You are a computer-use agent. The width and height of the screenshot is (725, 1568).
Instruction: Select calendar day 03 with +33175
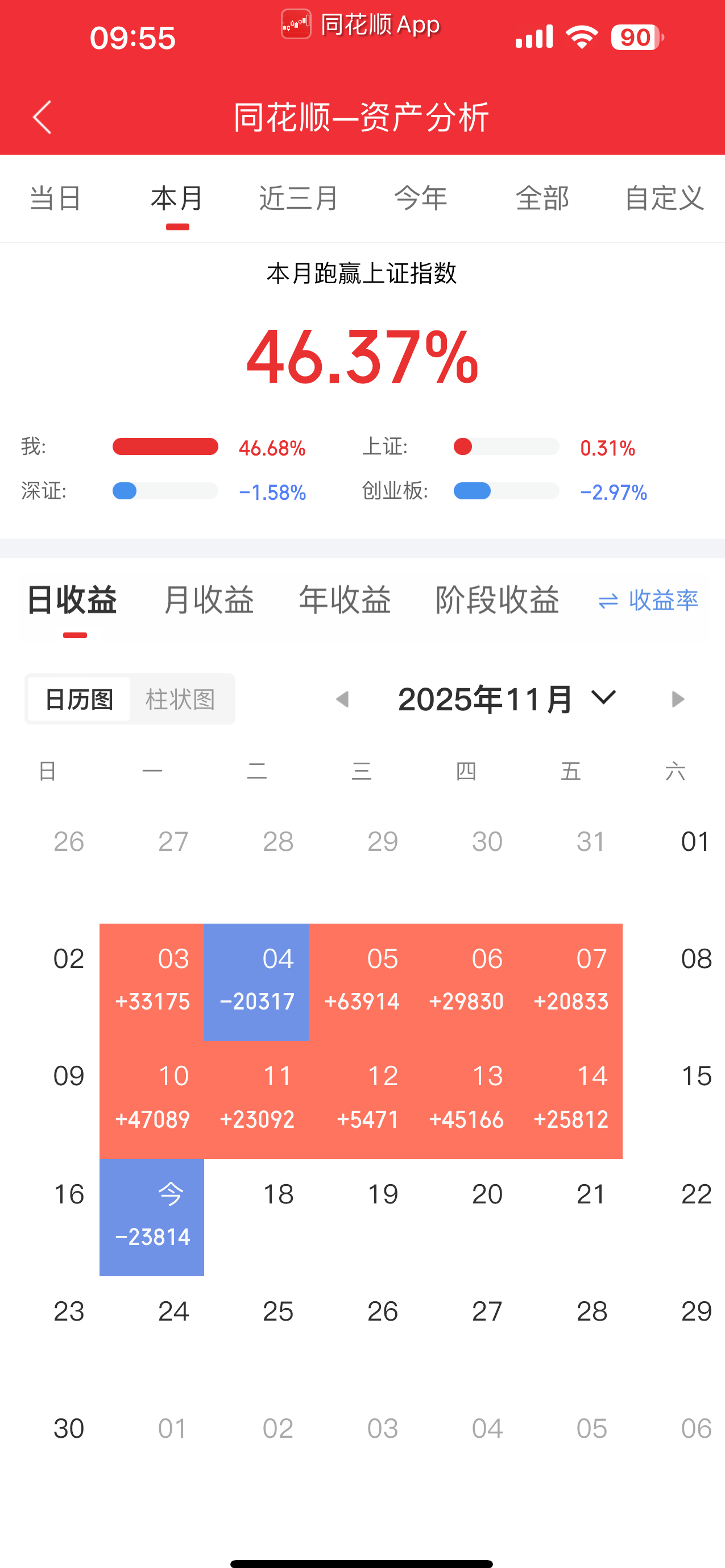tap(152, 982)
